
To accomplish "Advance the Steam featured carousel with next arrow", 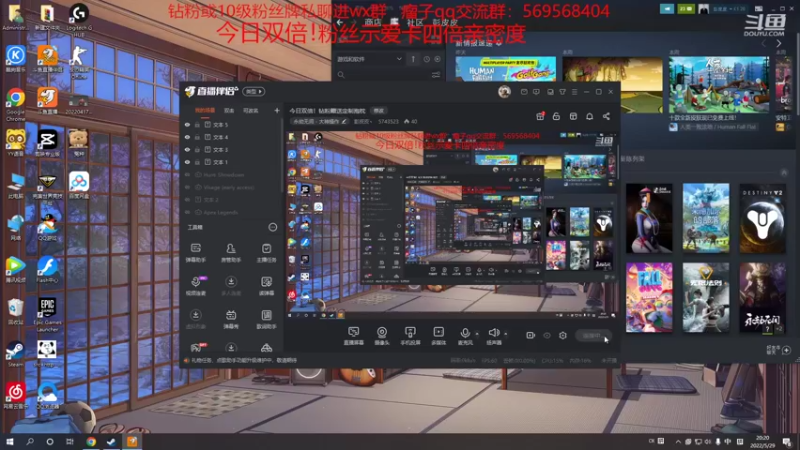I will (779, 43).
